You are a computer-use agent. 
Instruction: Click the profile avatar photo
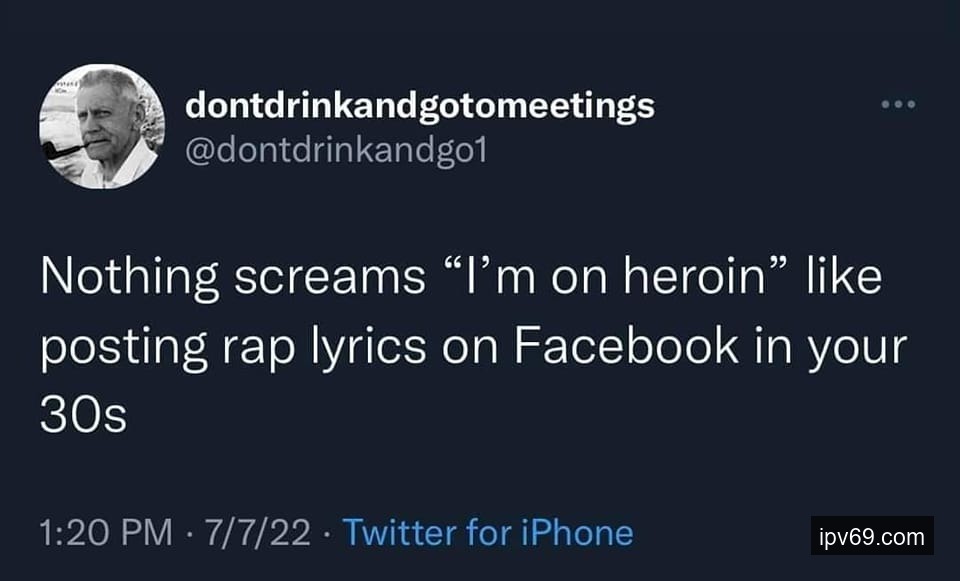click(102, 126)
